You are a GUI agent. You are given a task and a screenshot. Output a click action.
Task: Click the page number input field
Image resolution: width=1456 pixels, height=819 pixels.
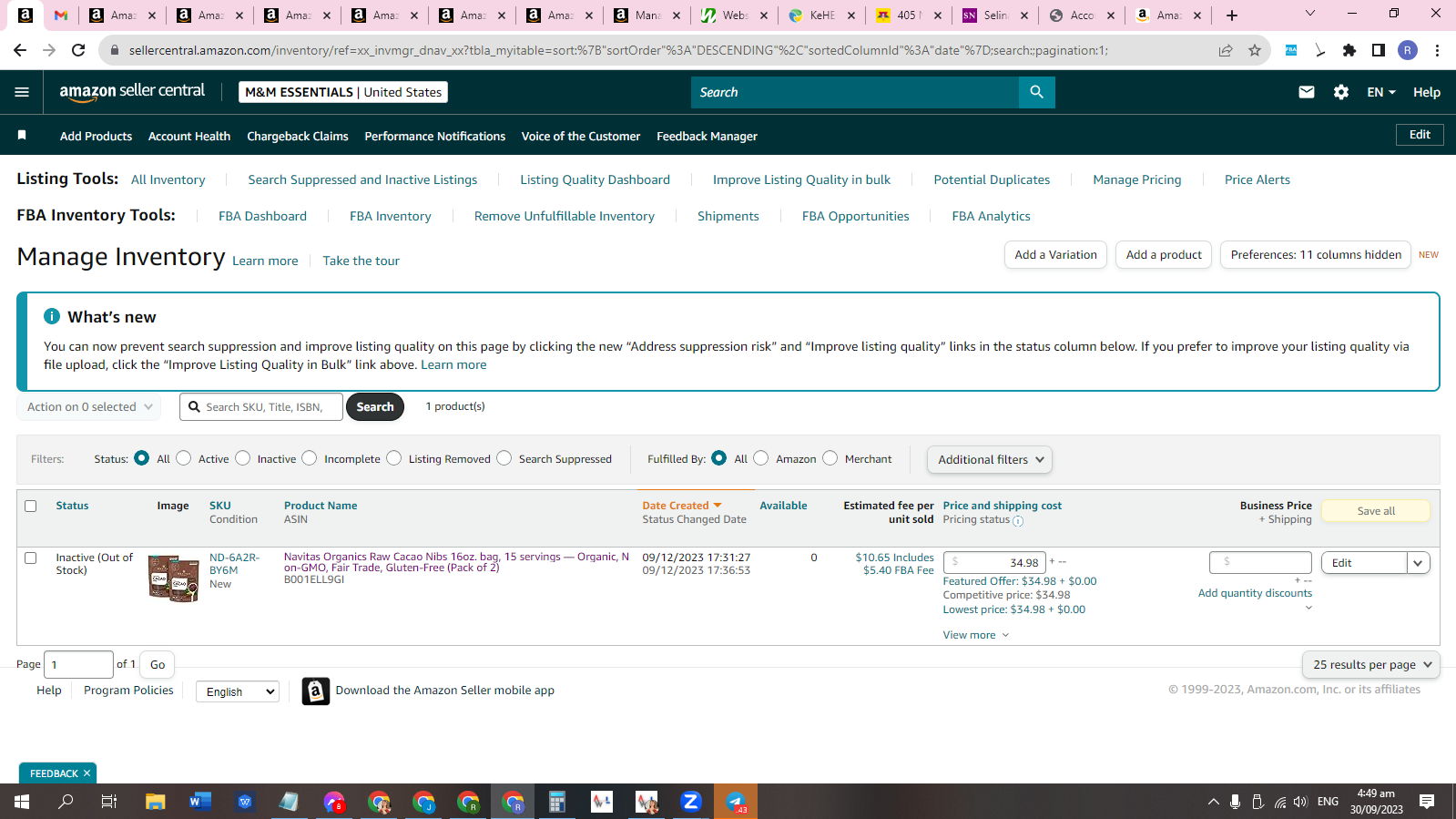pos(79,665)
